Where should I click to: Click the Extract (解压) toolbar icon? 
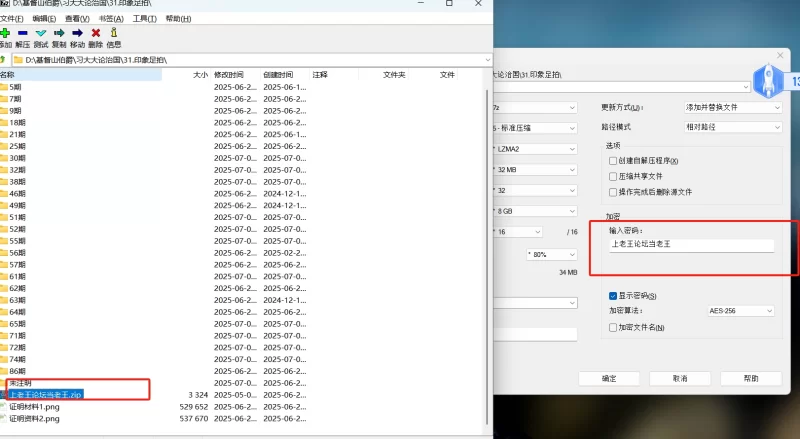pyautogui.click(x=22, y=33)
